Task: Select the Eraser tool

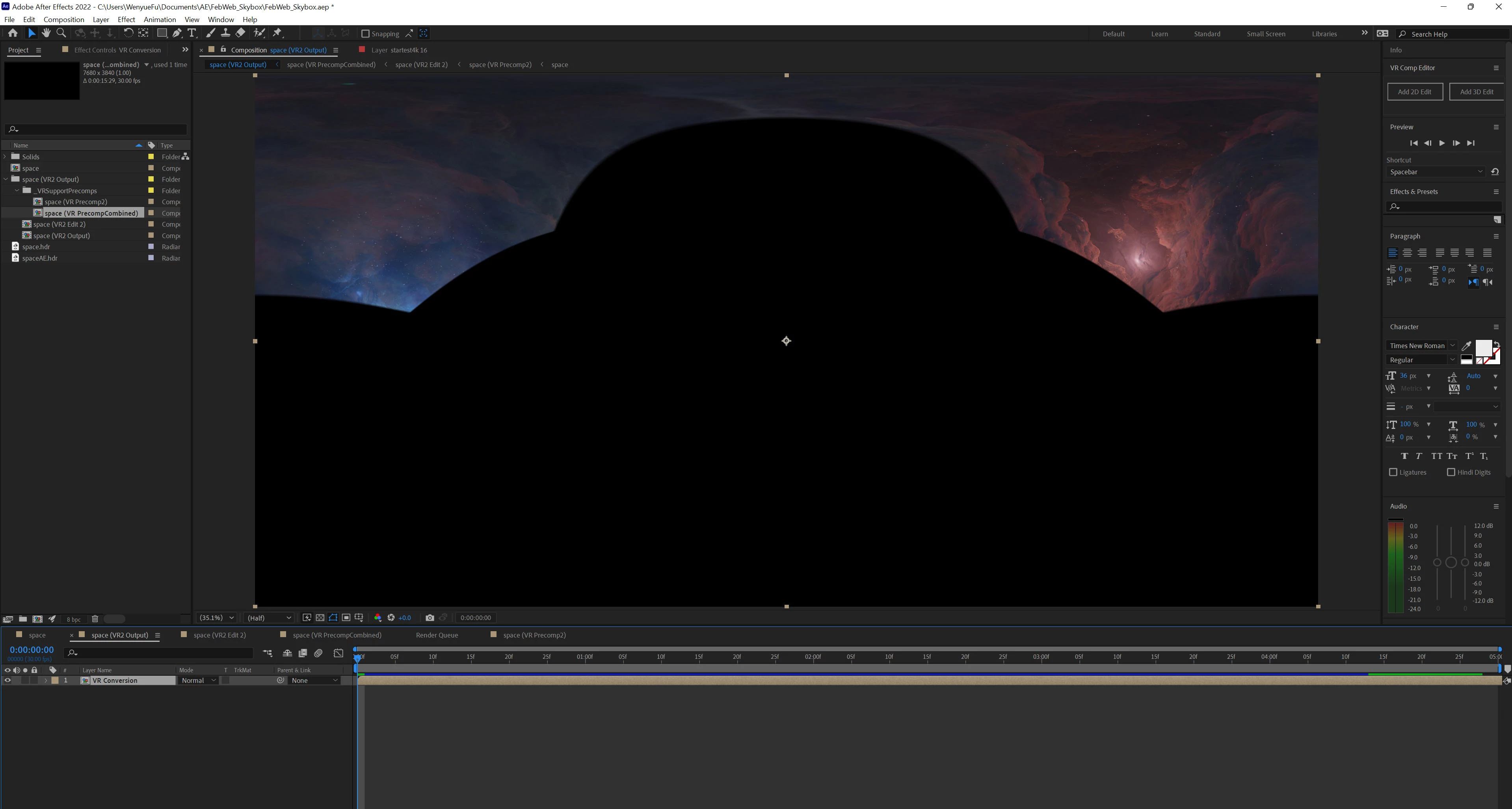Action: click(x=241, y=34)
